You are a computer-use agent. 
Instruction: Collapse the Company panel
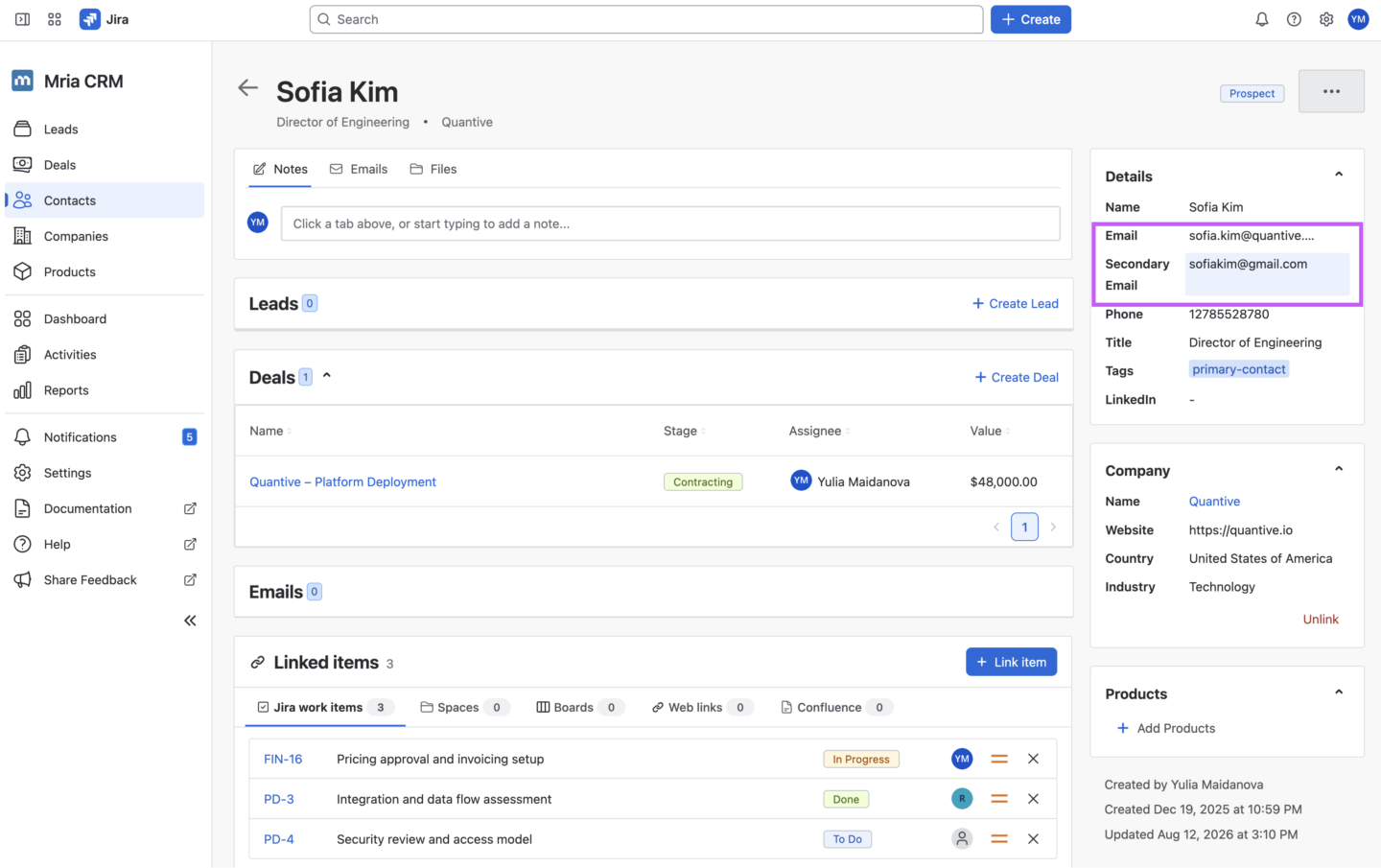[1339, 469]
